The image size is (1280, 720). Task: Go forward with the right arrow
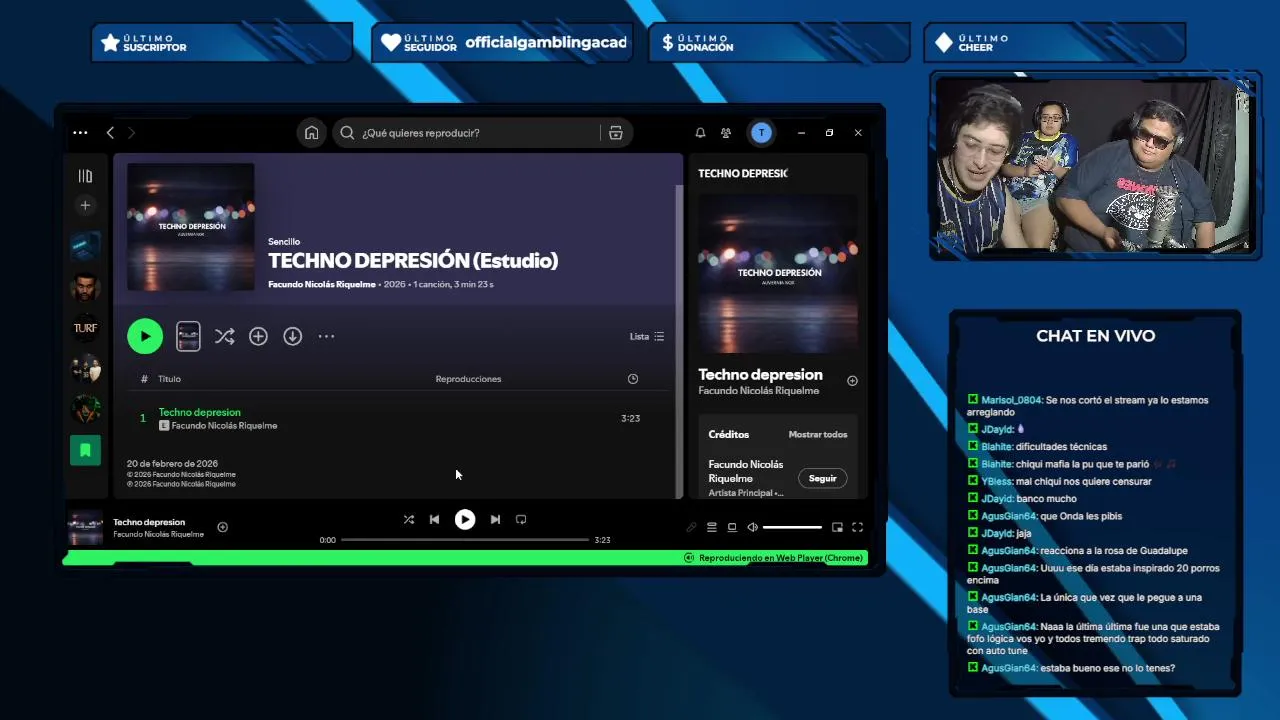[131, 133]
